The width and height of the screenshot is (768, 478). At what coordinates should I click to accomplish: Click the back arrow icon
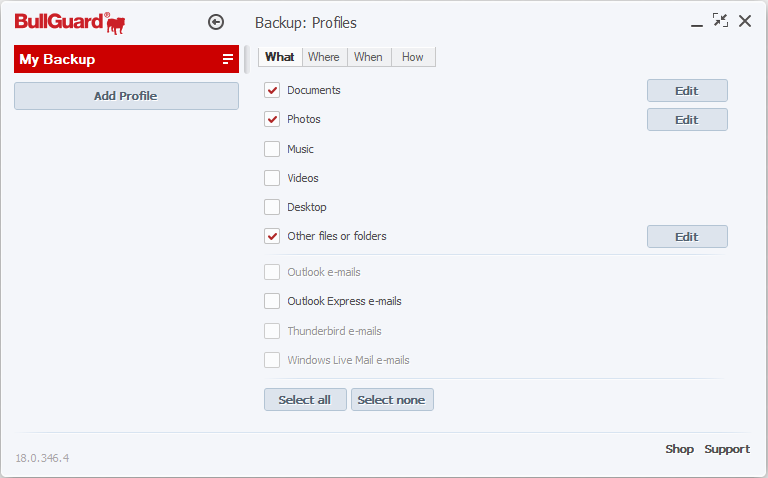point(216,22)
